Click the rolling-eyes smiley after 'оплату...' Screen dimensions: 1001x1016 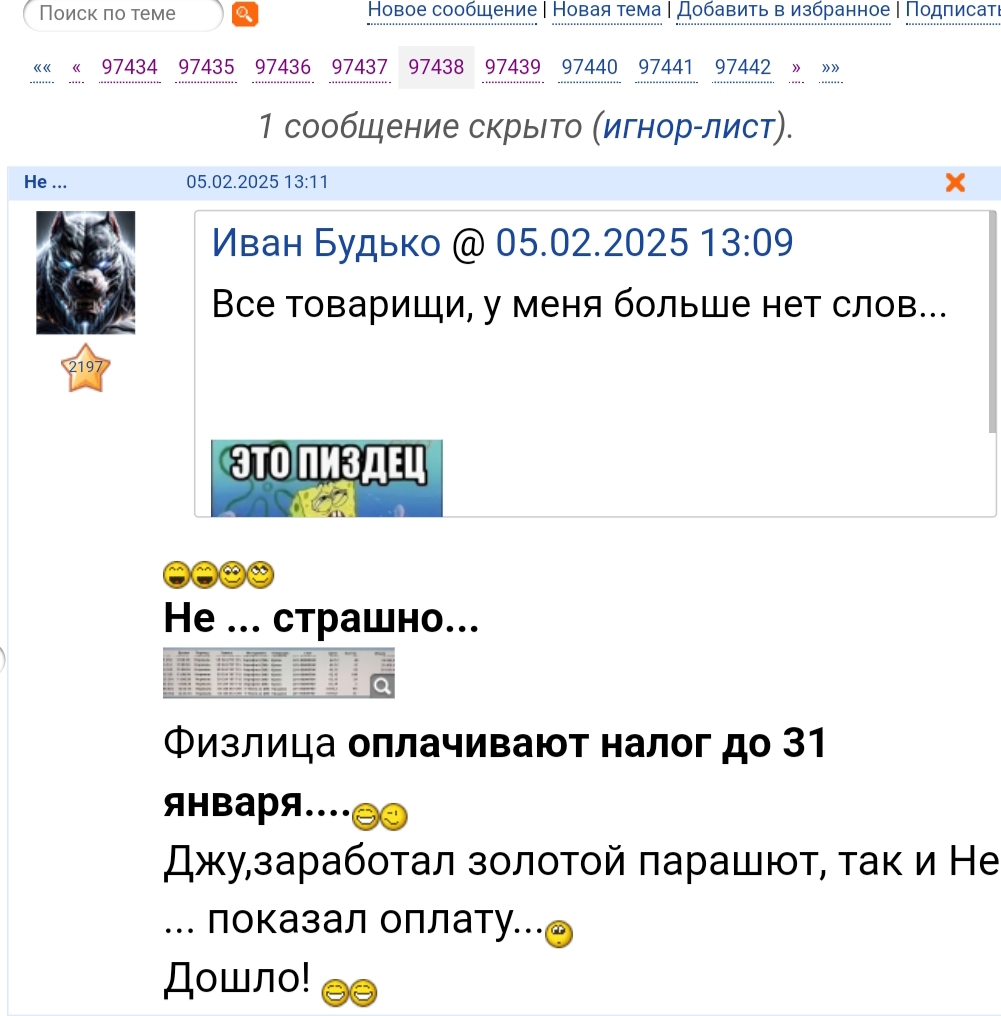pos(558,934)
